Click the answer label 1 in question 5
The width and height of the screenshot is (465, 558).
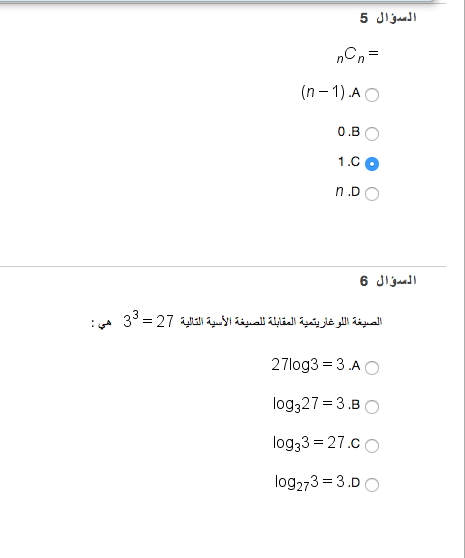click(341, 162)
